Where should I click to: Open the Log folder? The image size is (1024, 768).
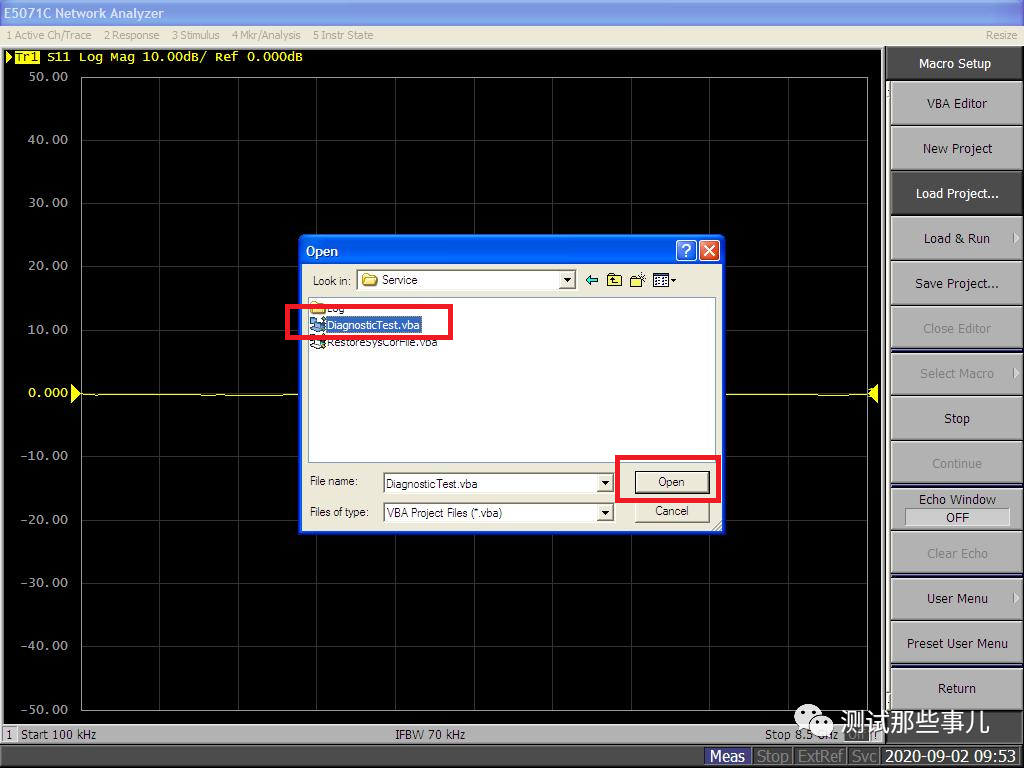coord(327,307)
